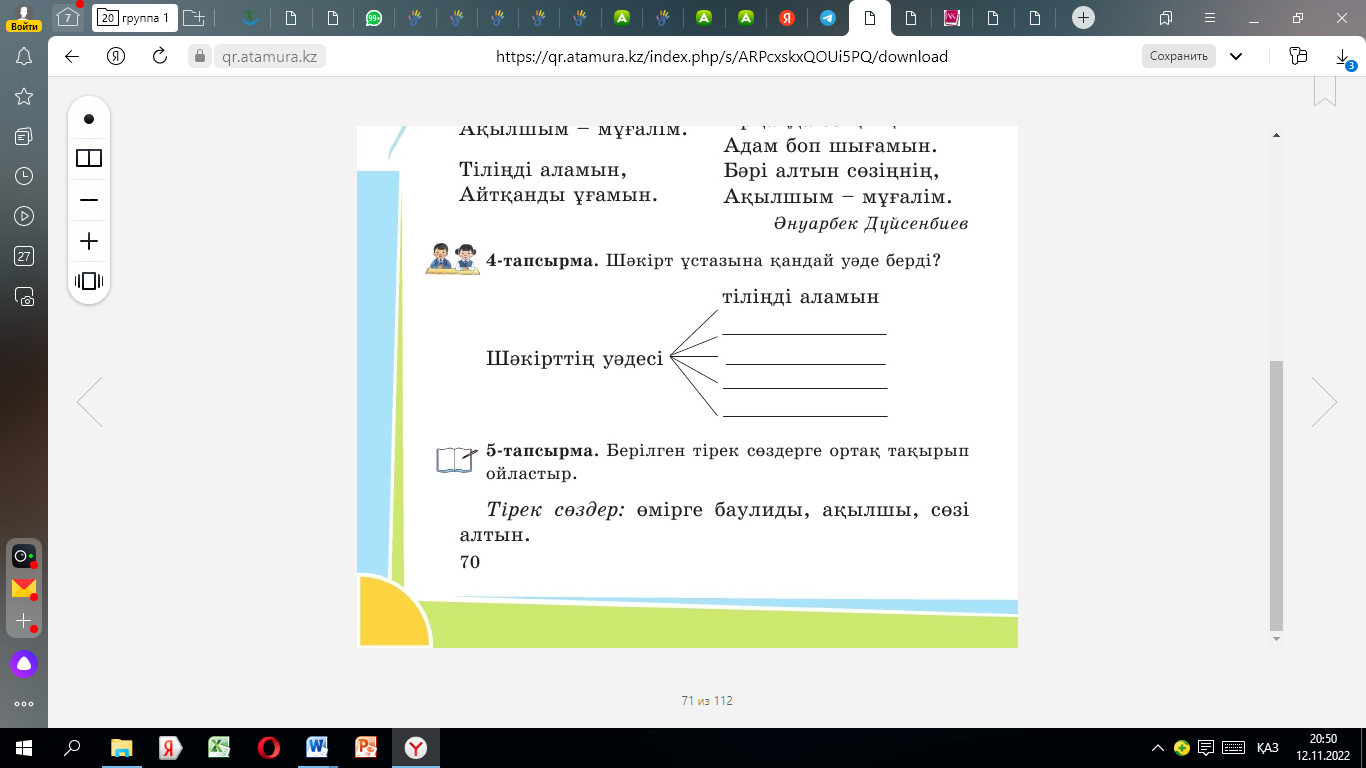Open the collections icon in sidebar
Viewport: 1366px width, 768px height.
point(24,136)
